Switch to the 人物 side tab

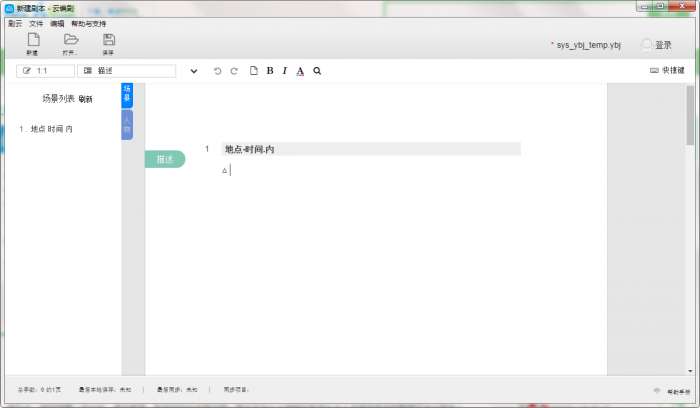point(127,125)
